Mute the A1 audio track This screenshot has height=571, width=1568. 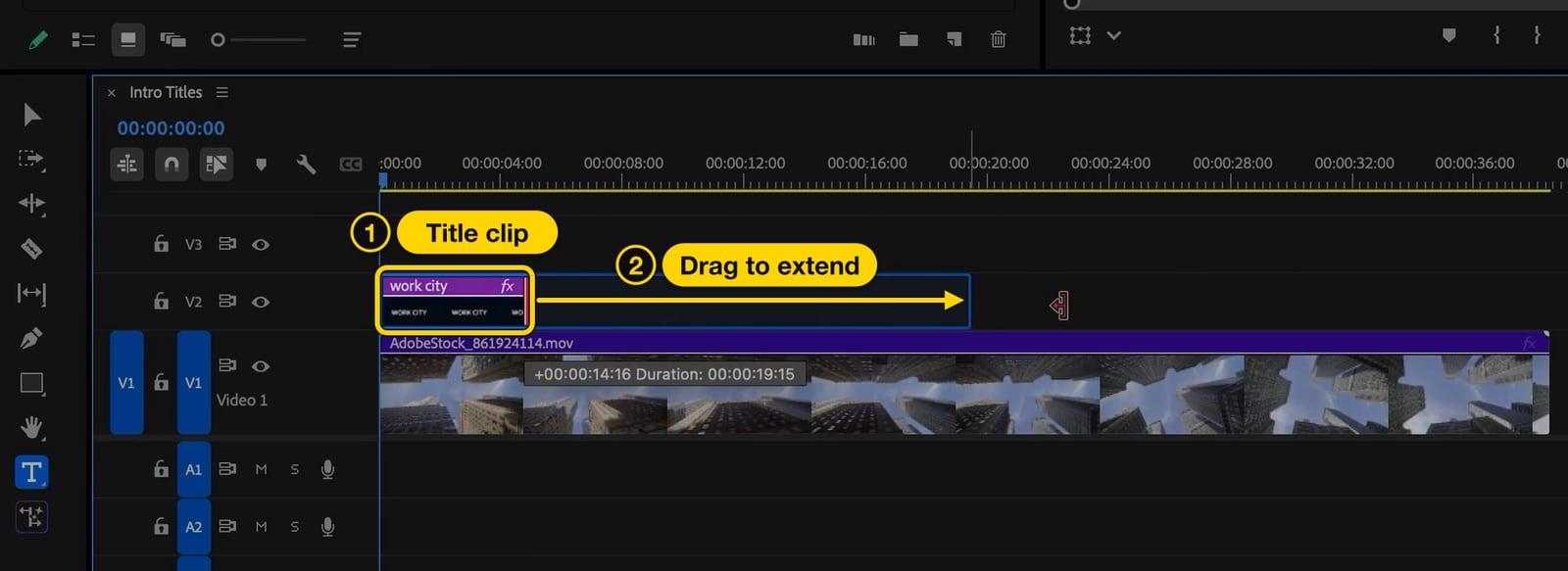(261, 469)
